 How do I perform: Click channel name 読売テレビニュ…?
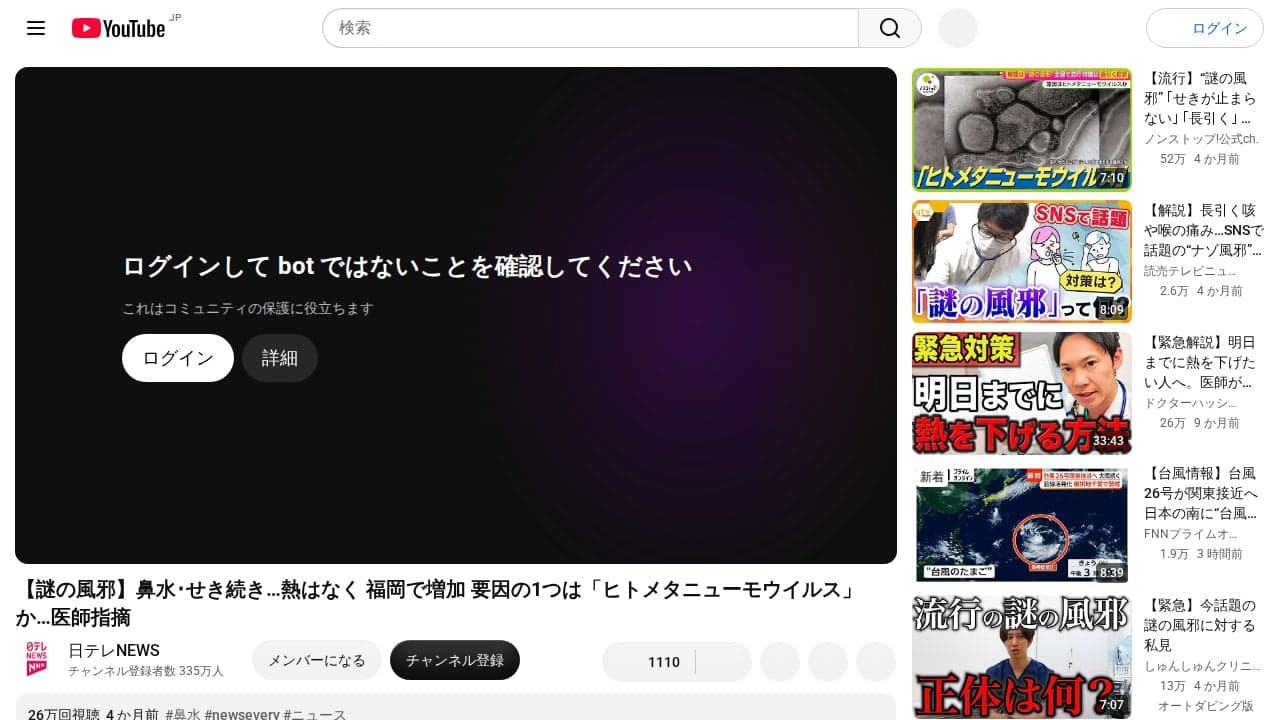click(1190, 271)
